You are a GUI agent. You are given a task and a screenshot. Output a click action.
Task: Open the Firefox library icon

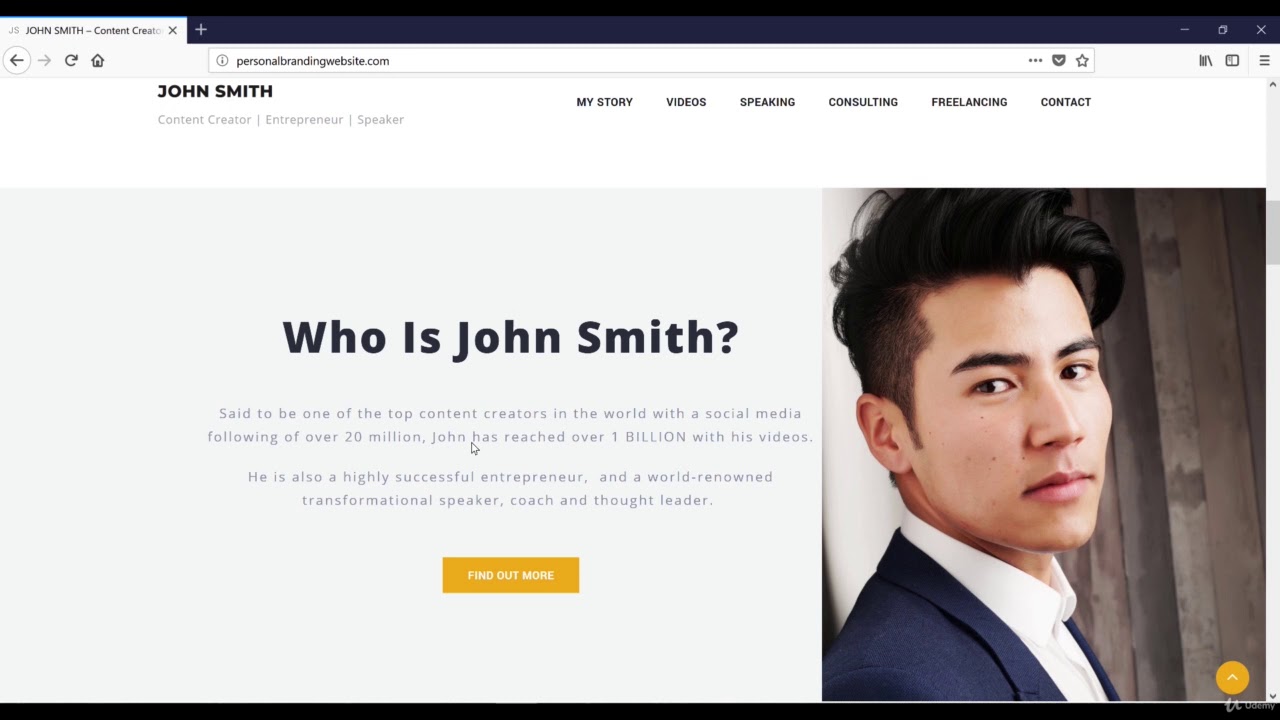(1206, 61)
